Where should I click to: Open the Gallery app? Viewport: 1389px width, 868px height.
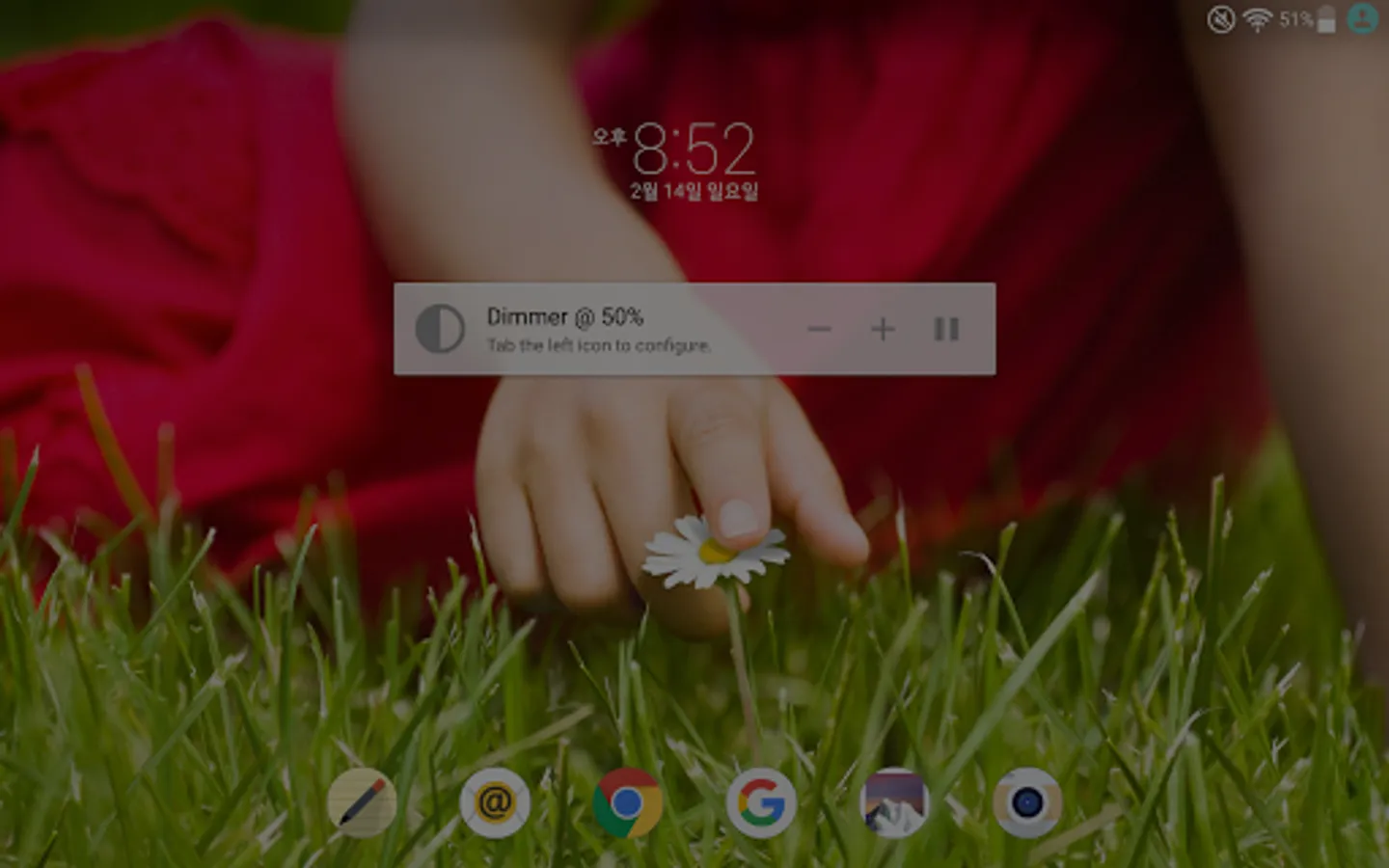(894, 802)
